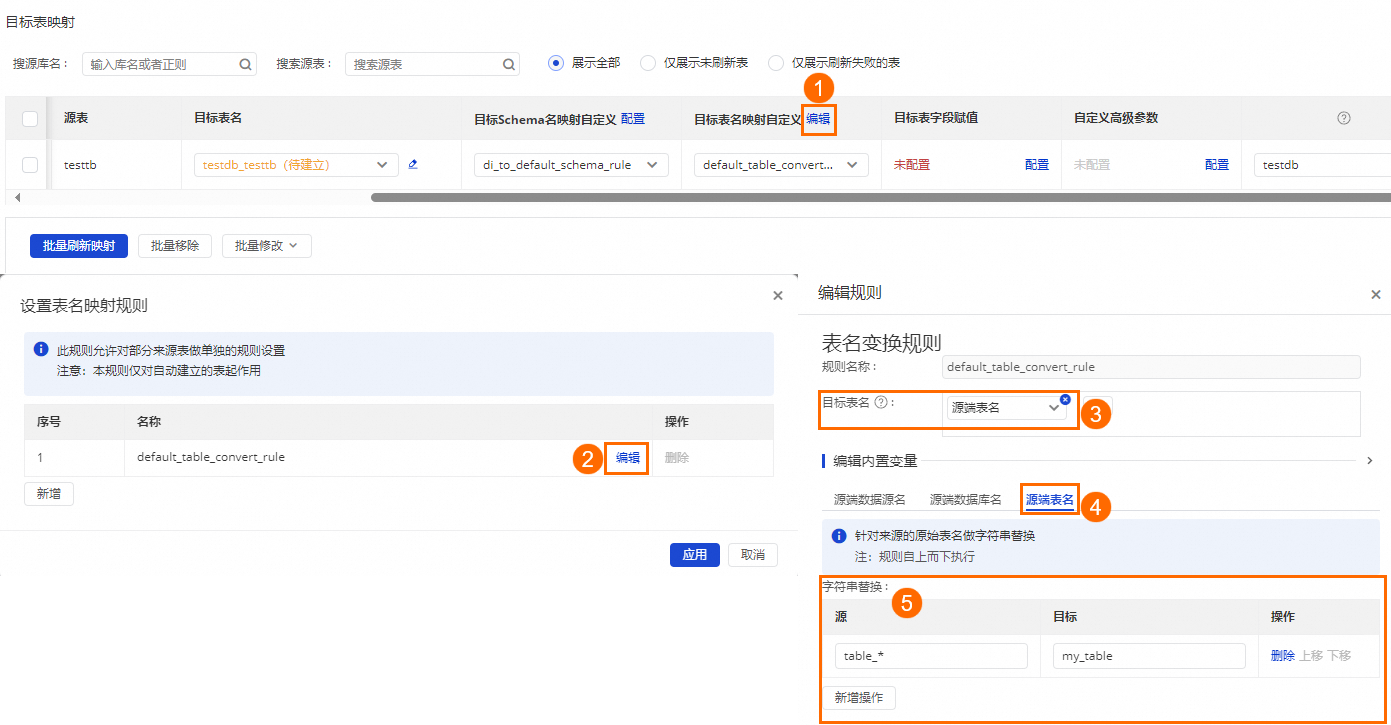Click the testdb input in the testtb row
This screenshot has height=725, width=1391.
(x=1322, y=165)
